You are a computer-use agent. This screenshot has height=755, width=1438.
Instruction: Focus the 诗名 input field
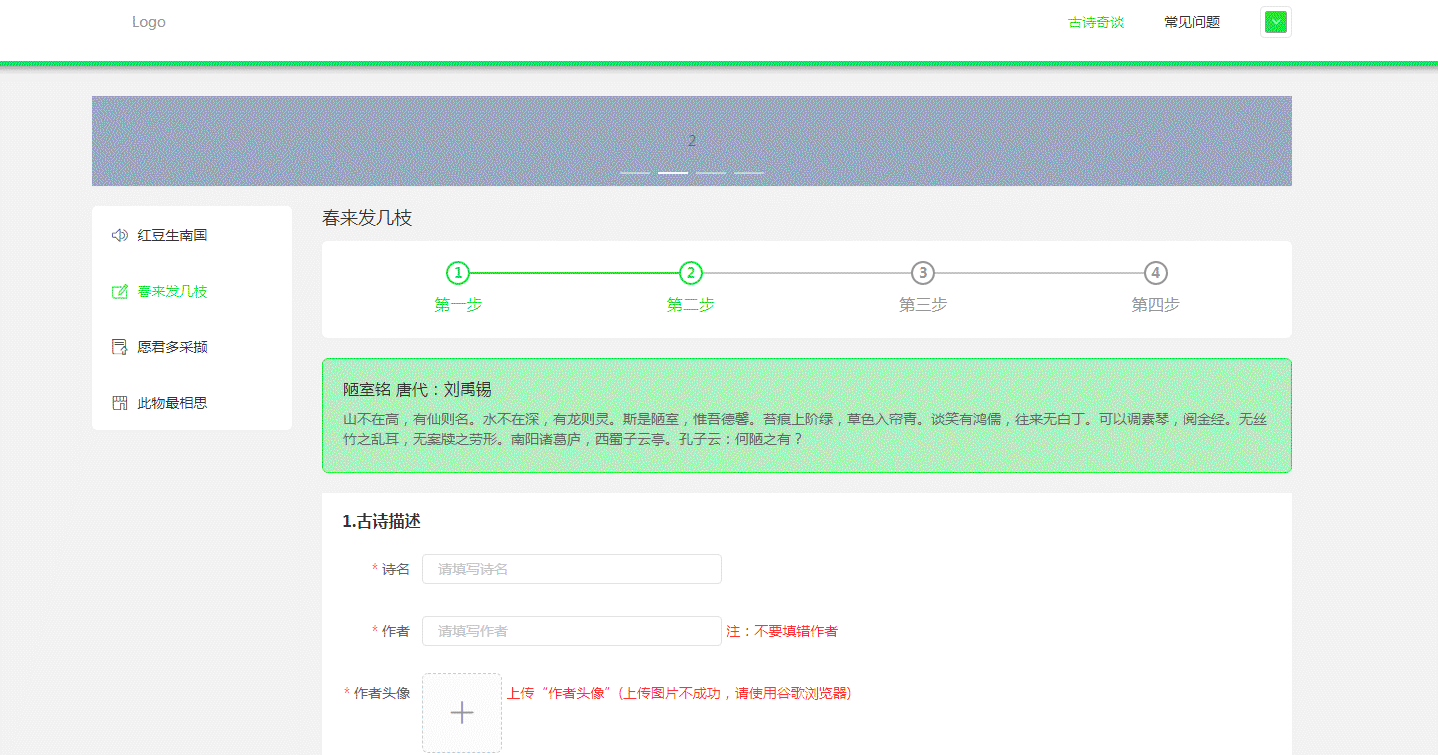click(x=572, y=569)
